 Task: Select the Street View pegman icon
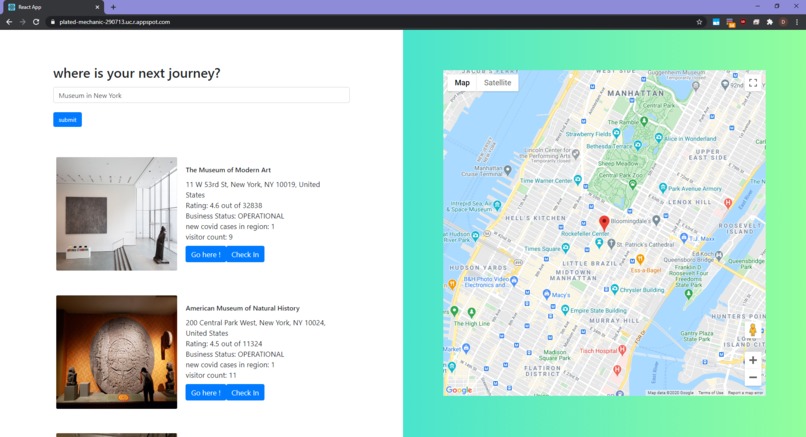point(753,330)
